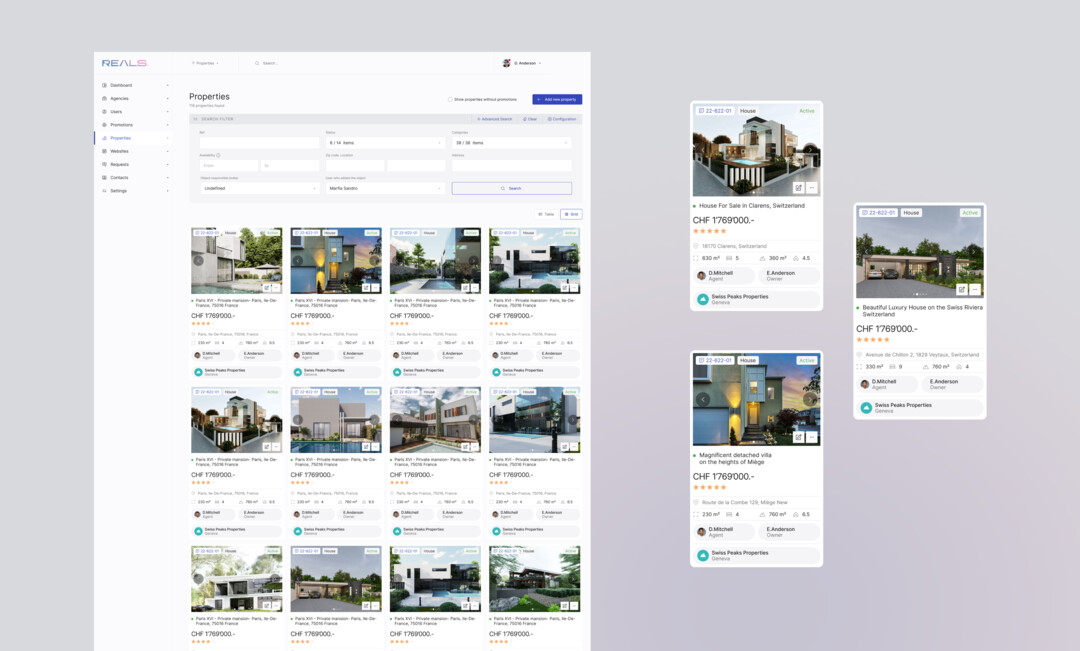Edit the Clarens house card
This screenshot has width=1080, height=651.
(798, 187)
